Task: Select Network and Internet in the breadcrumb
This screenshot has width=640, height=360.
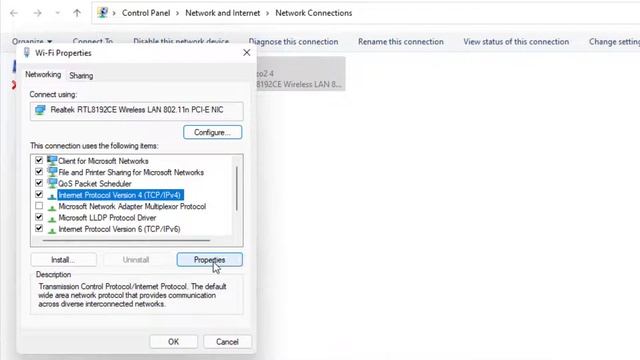Action: click(222, 13)
